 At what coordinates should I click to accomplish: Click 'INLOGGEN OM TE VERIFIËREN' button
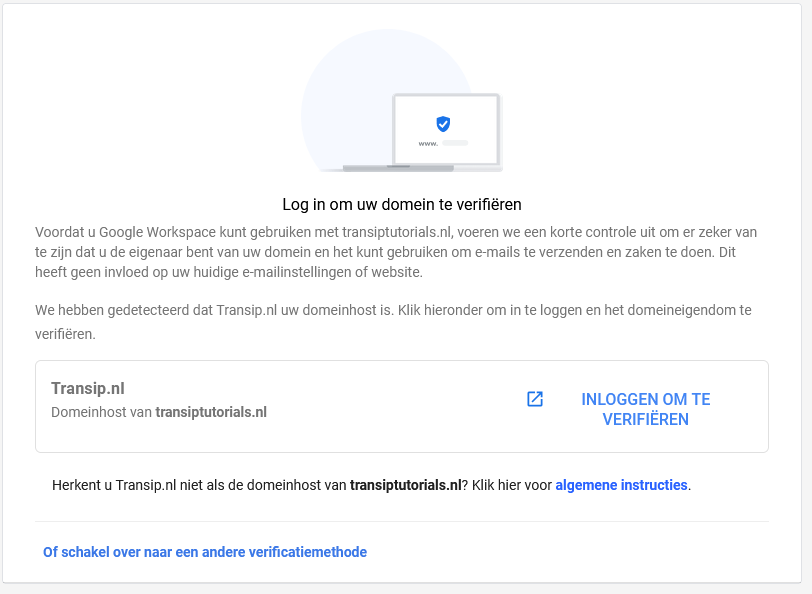point(645,409)
